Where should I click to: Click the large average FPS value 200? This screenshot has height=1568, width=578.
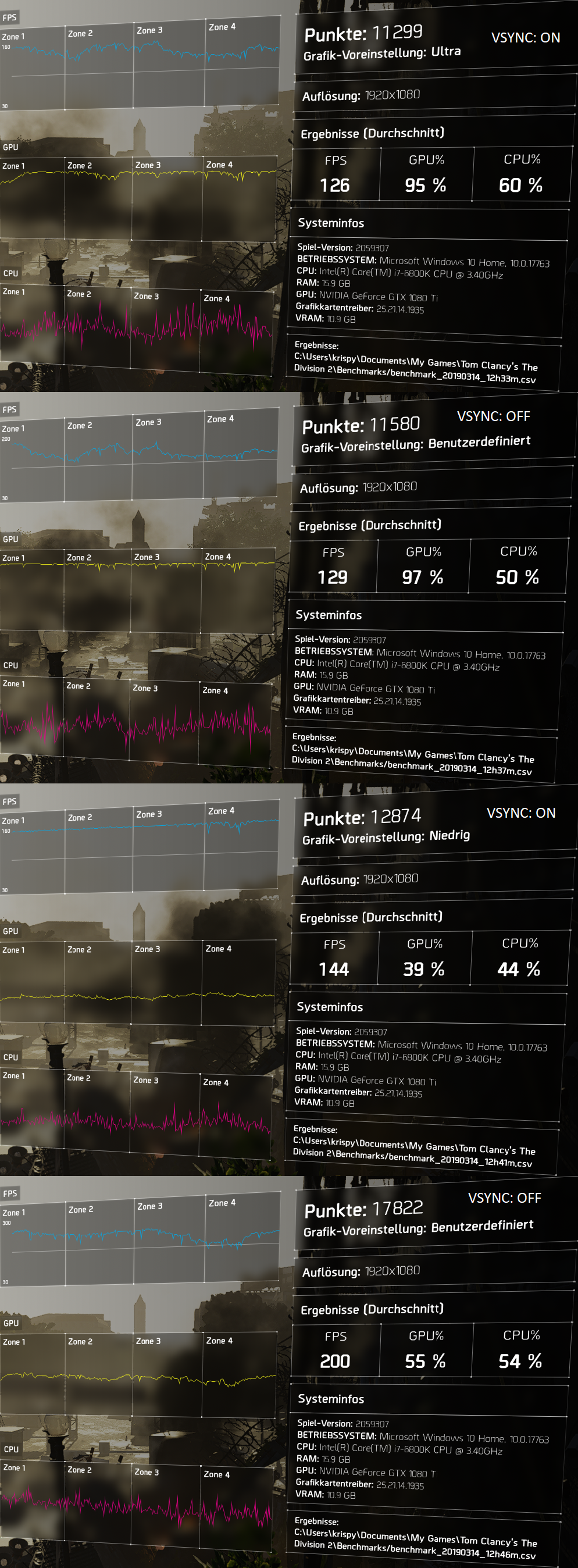(x=334, y=1362)
